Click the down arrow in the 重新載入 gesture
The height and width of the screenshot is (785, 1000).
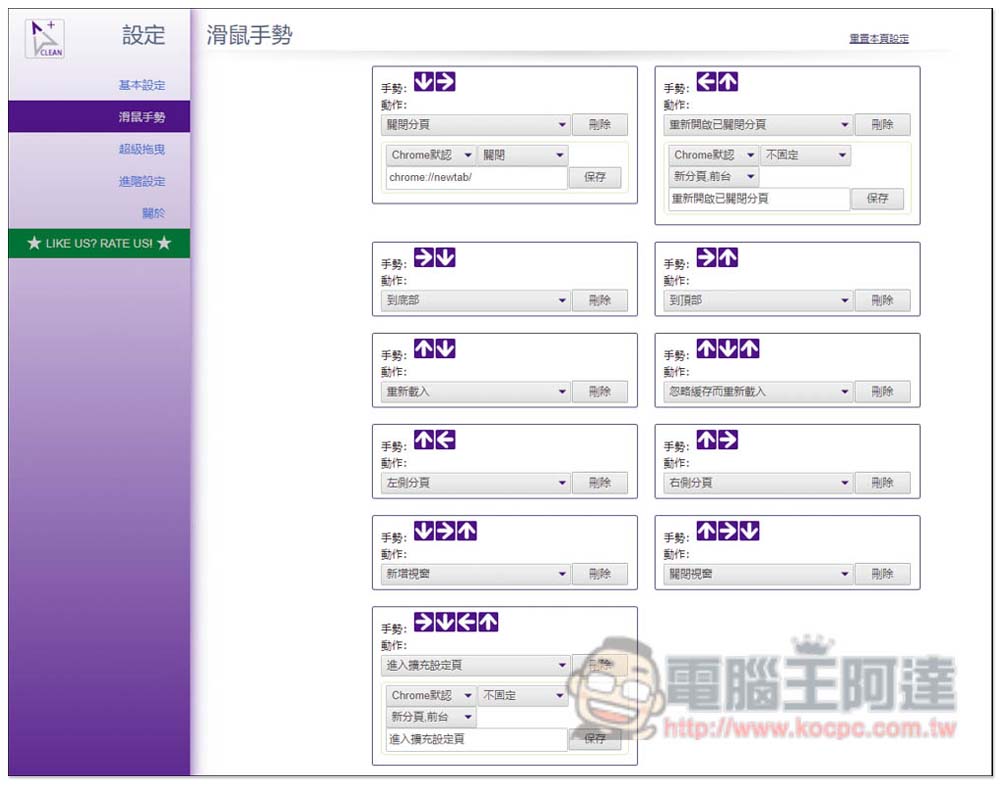[445, 349]
